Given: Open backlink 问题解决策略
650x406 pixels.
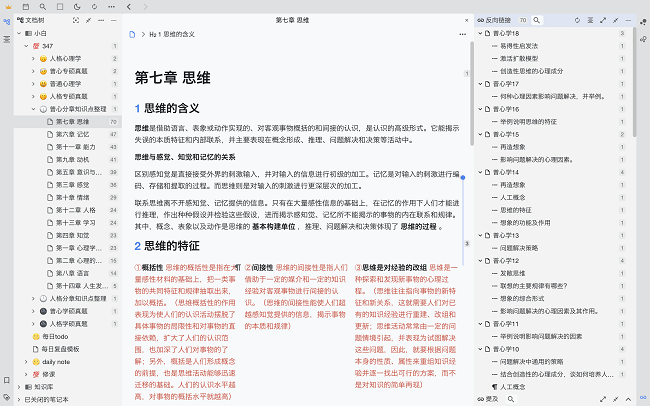Looking at the screenshot, I should 519,248.
